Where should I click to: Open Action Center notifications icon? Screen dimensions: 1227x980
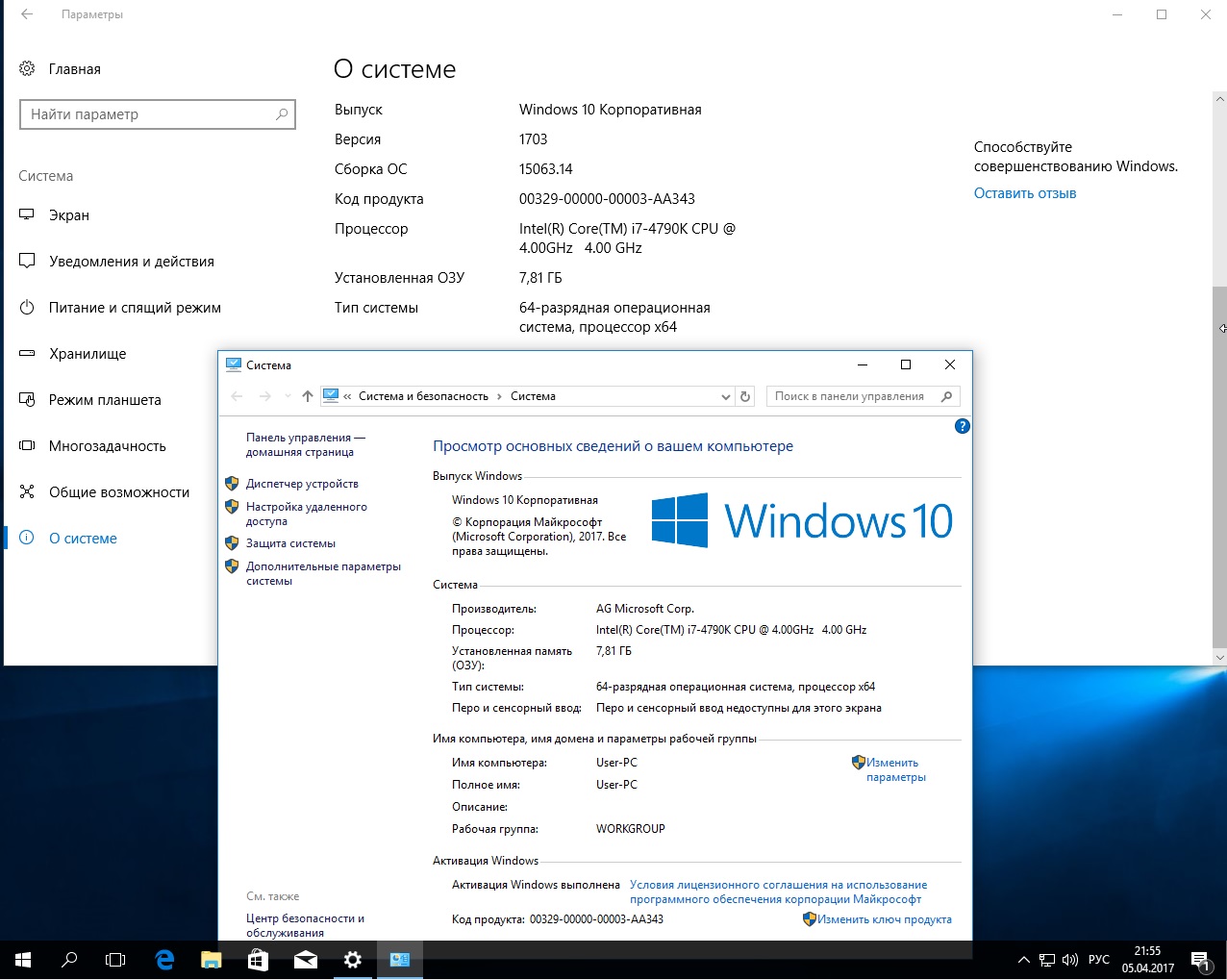1201,960
